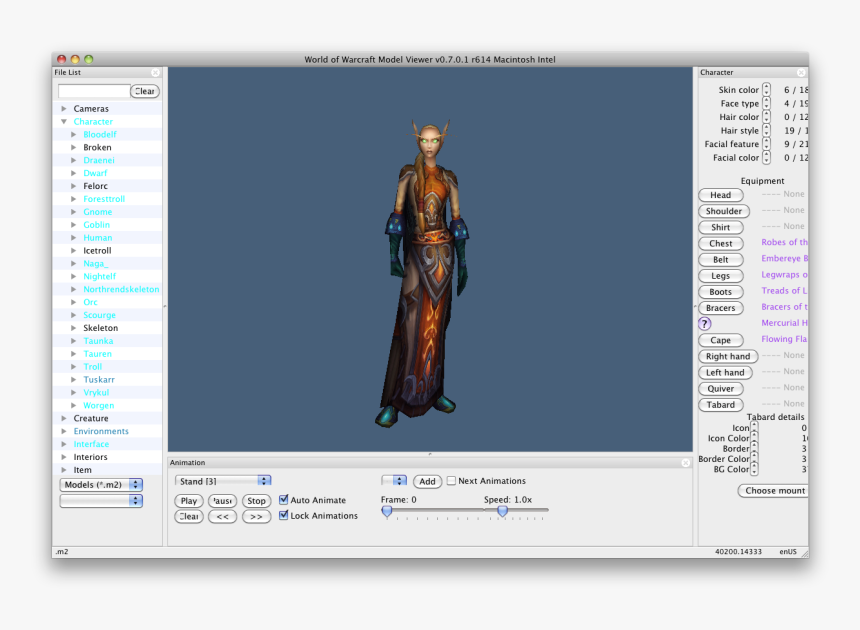Enable Next Animations
The width and height of the screenshot is (860, 630).
pyautogui.click(x=452, y=481)
